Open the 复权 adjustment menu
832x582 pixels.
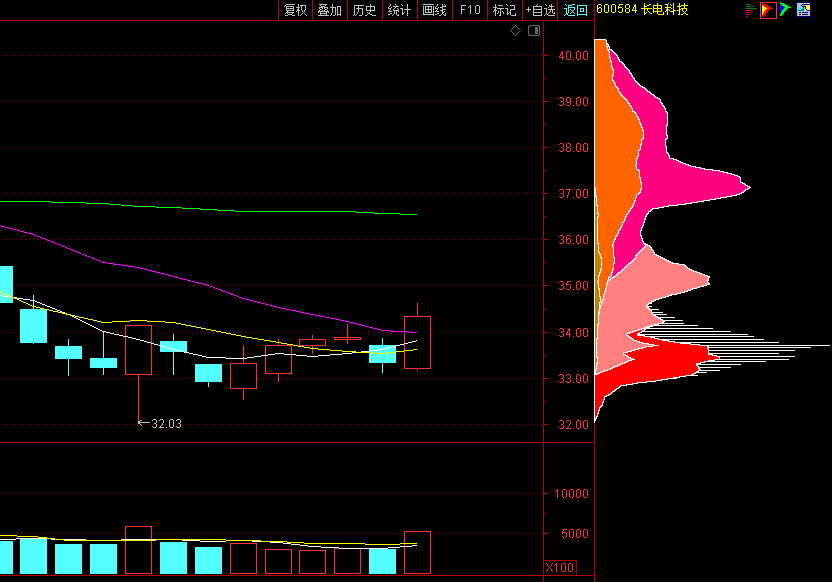tap(295, 10)
